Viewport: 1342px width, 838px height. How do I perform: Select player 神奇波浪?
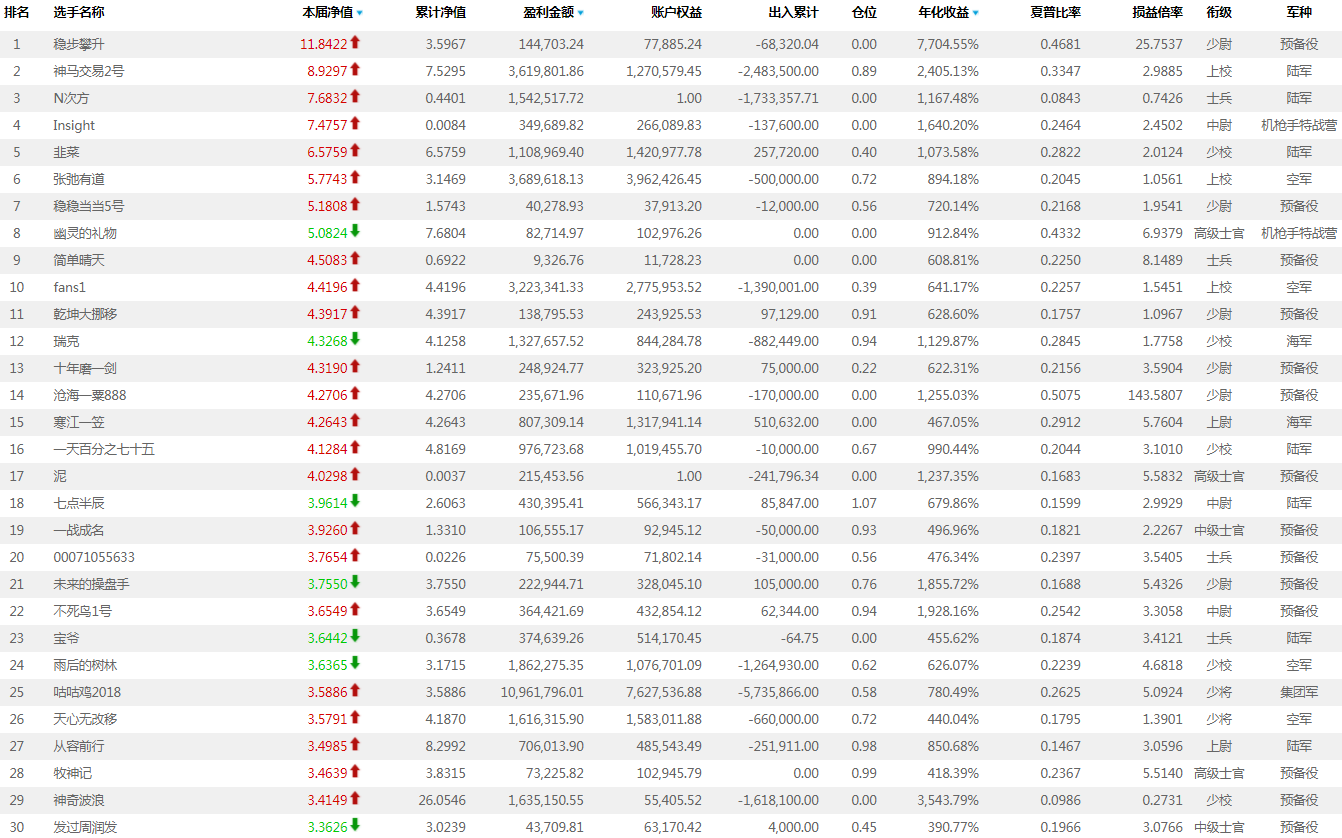[79, 800]
